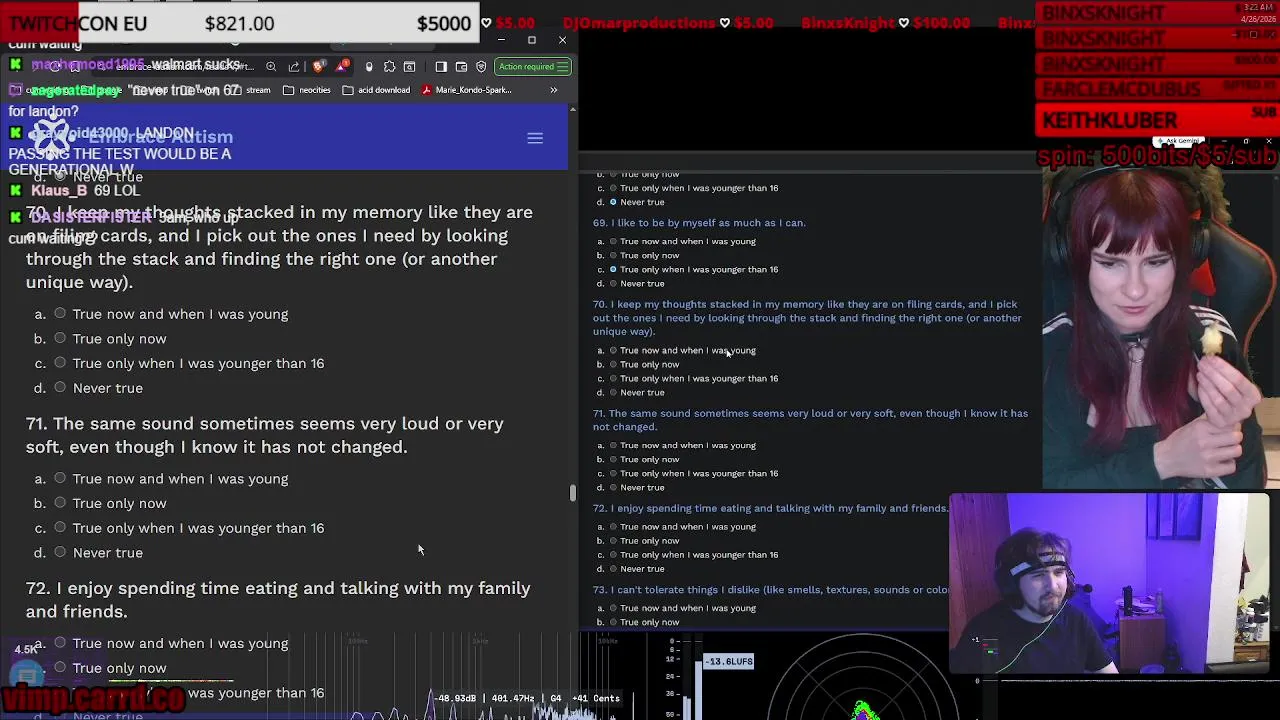Screen dimensions: 1280x720
Task: Select 'True only when younger than 16' for question 70 left window
Action: 60,363
